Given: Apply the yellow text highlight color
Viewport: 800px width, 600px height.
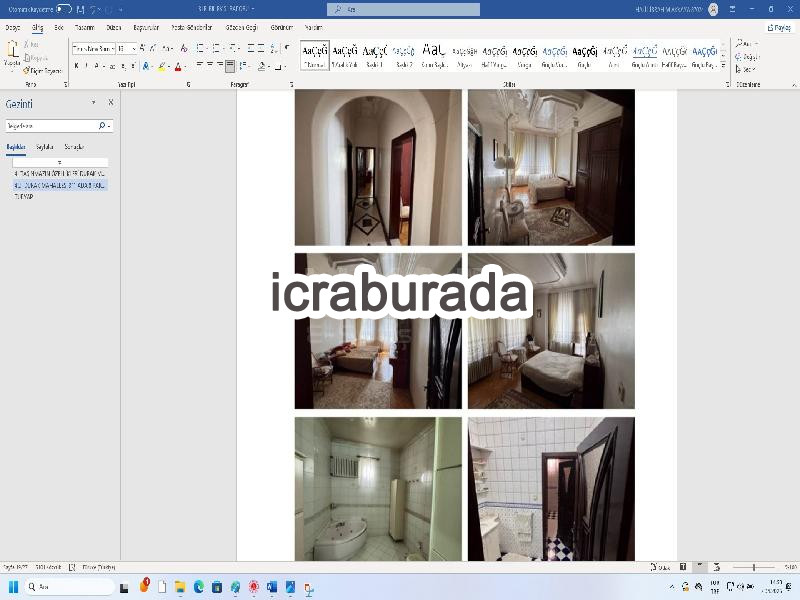Looking at the screenshot, I should pos(162,66).
